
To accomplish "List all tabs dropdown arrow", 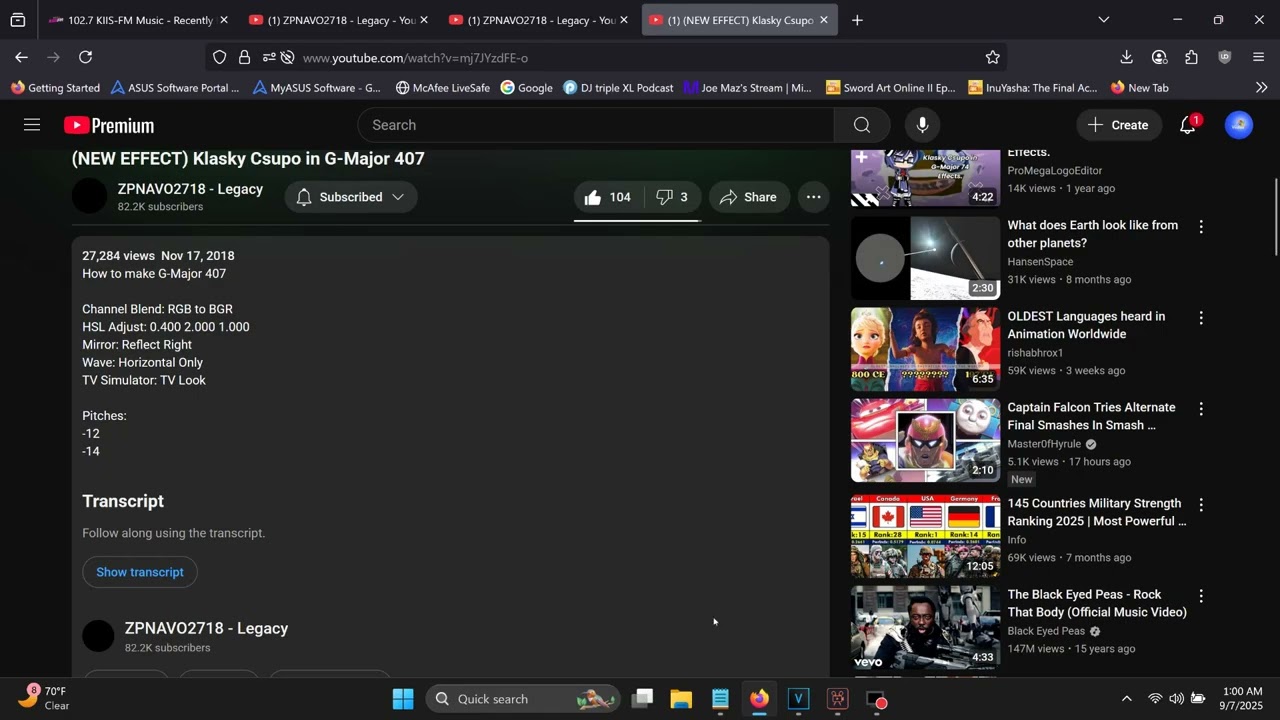I will point(1103,20).
